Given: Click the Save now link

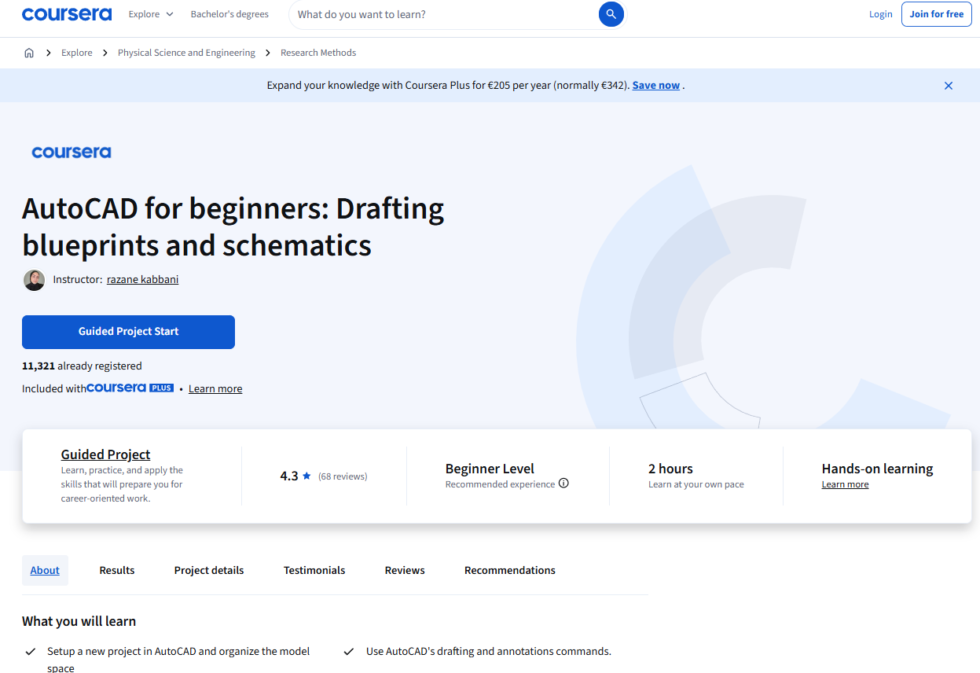Looking at the screenshot, I should 656,86.
